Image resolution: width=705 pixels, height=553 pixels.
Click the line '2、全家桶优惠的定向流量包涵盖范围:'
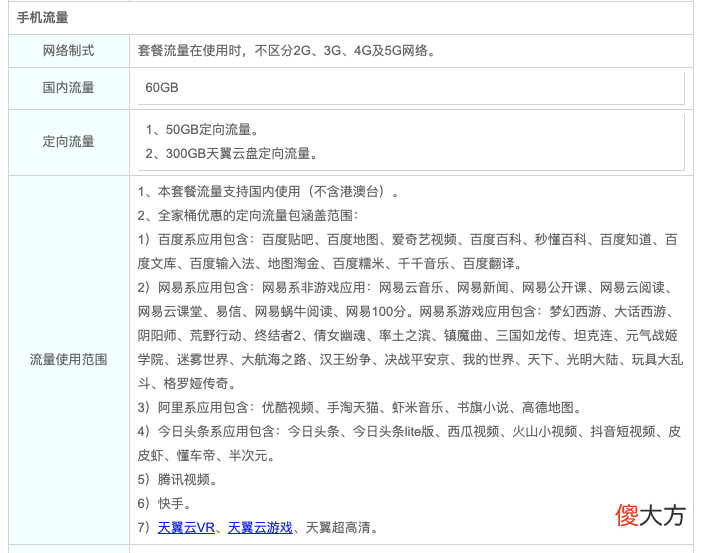pos(248,215)
